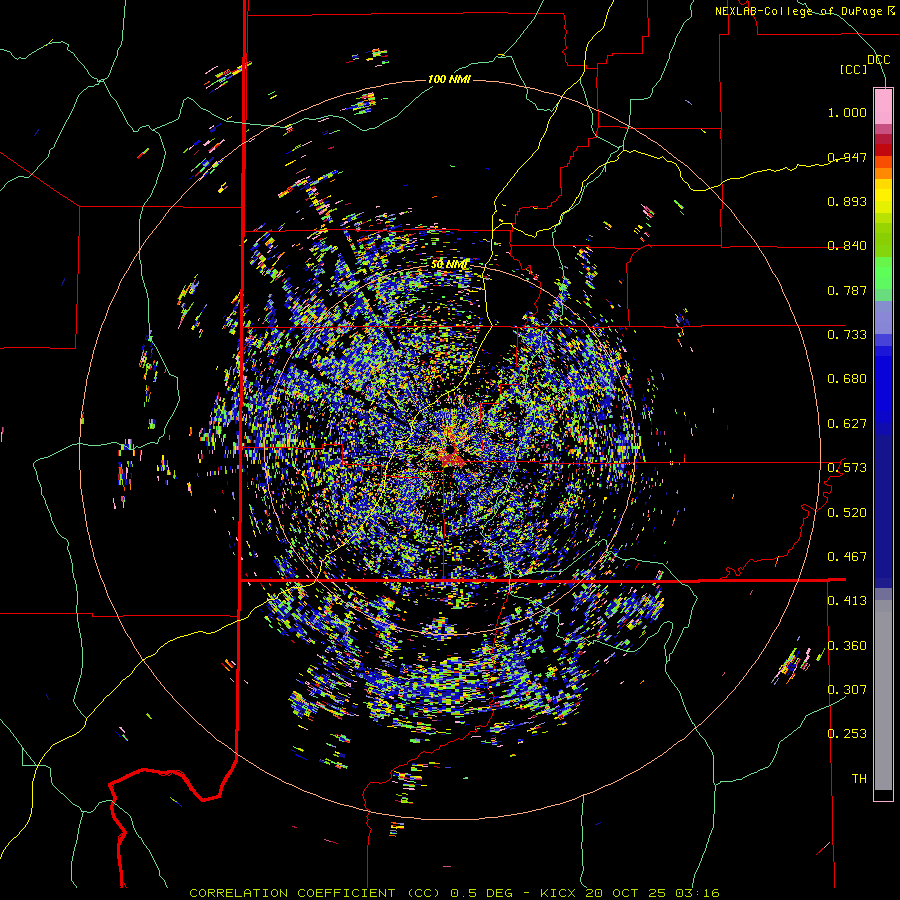Click the 0.947 color scale label
The width and height of the screenshot is (900, 900).
click(847, 157)
